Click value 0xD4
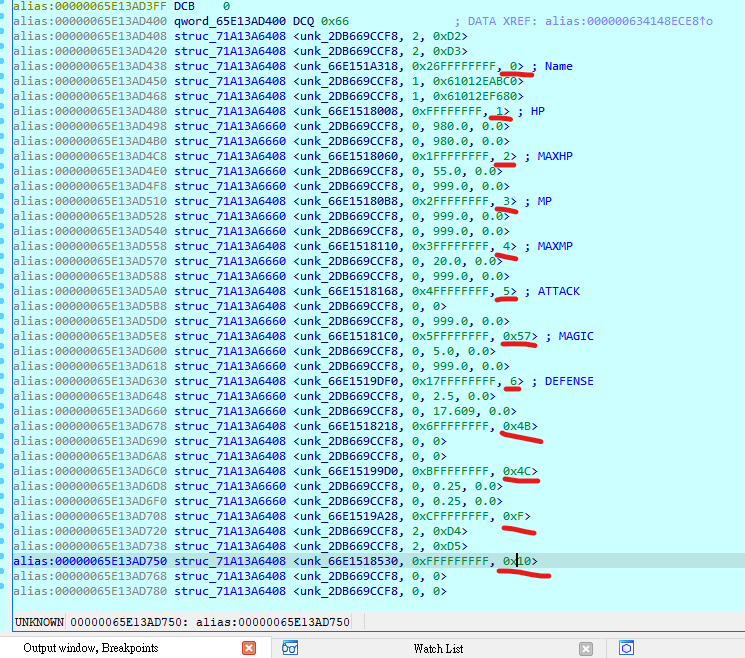 click(x=447, y=531)
